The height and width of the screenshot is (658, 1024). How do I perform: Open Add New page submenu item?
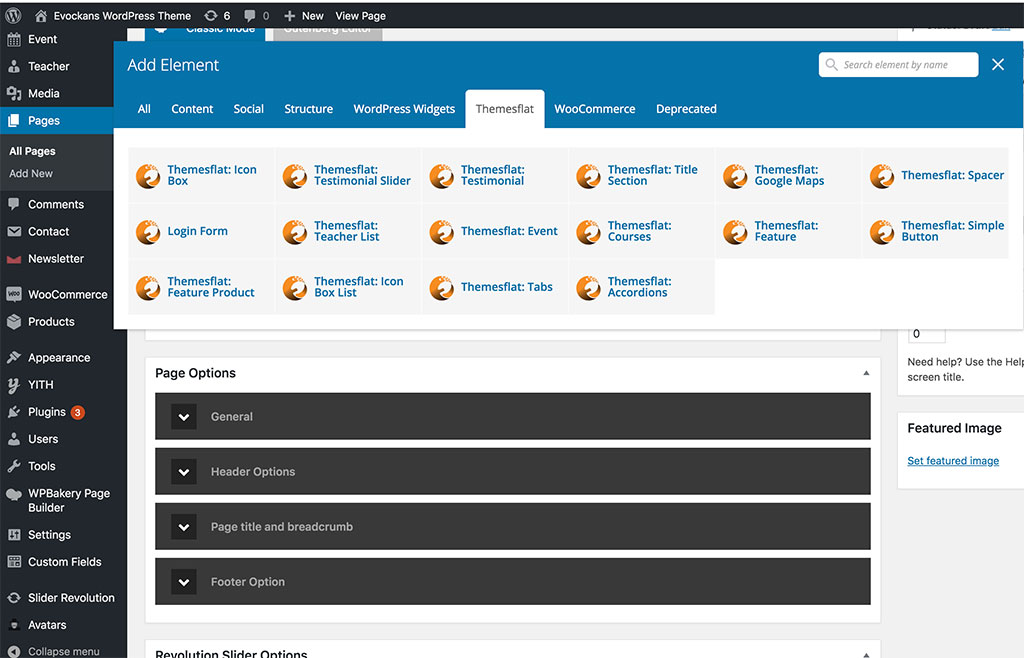coord(31,174)
